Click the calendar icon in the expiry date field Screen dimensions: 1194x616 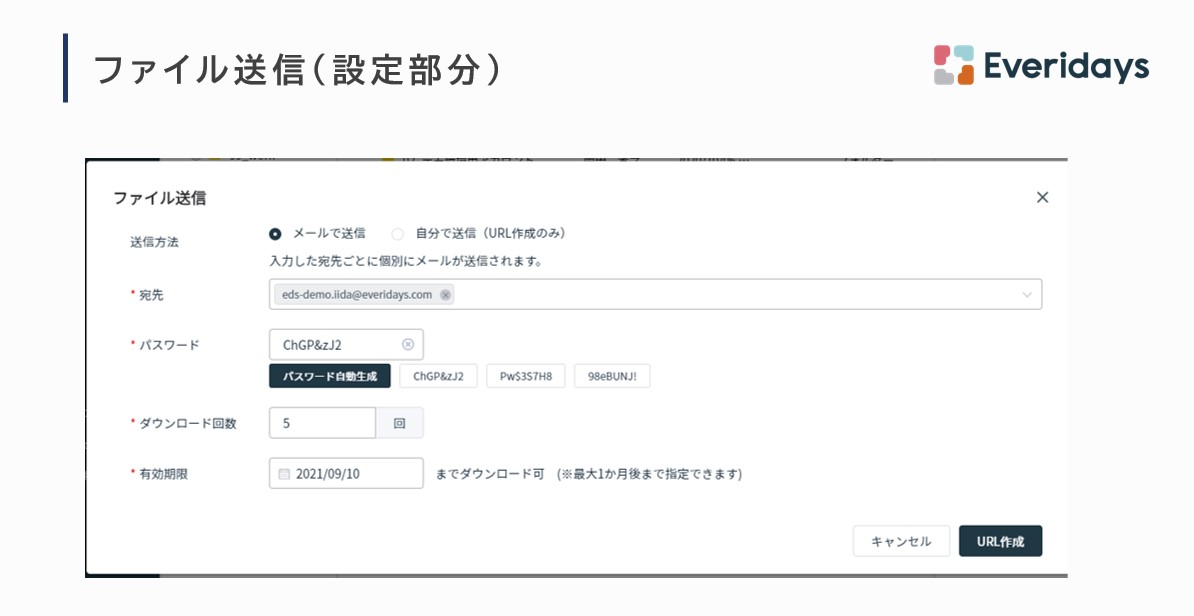[284, 474]
